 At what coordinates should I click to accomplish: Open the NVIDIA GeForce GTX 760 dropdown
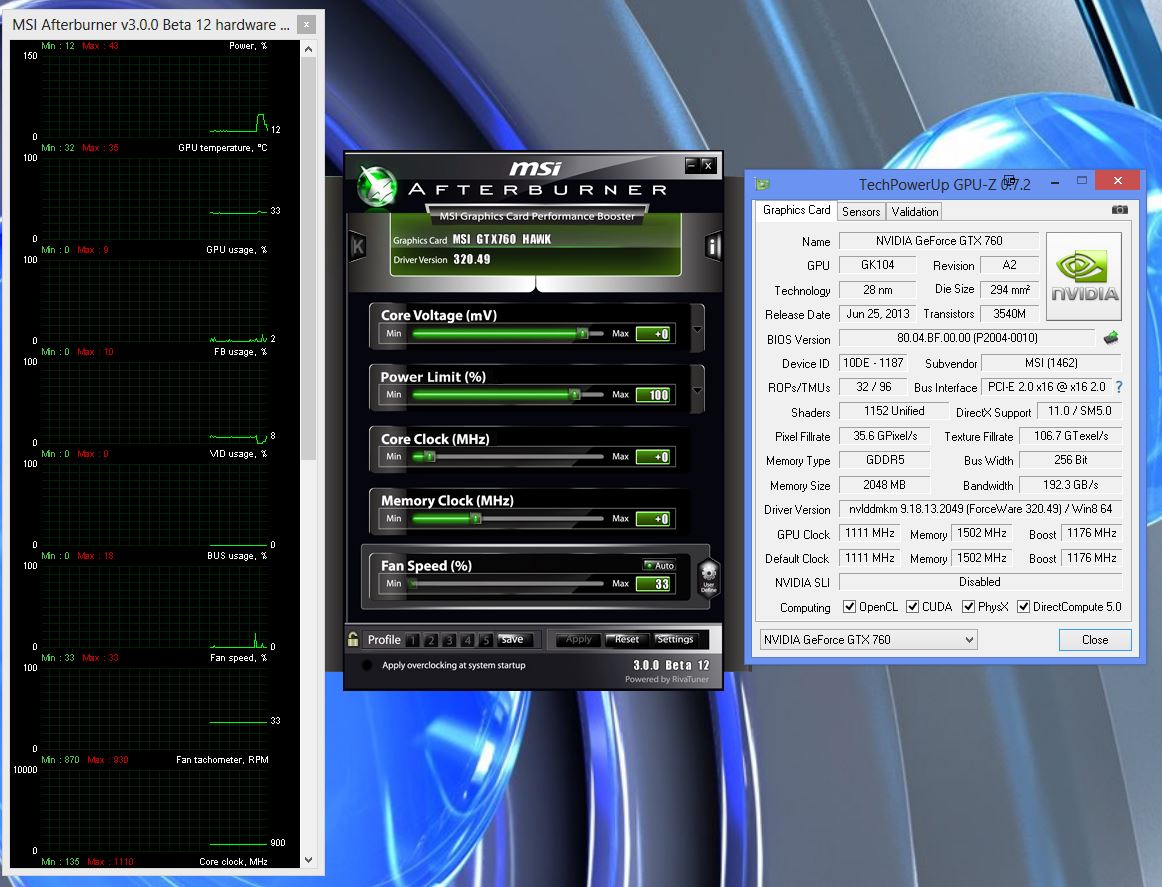(x=868, y=639)
